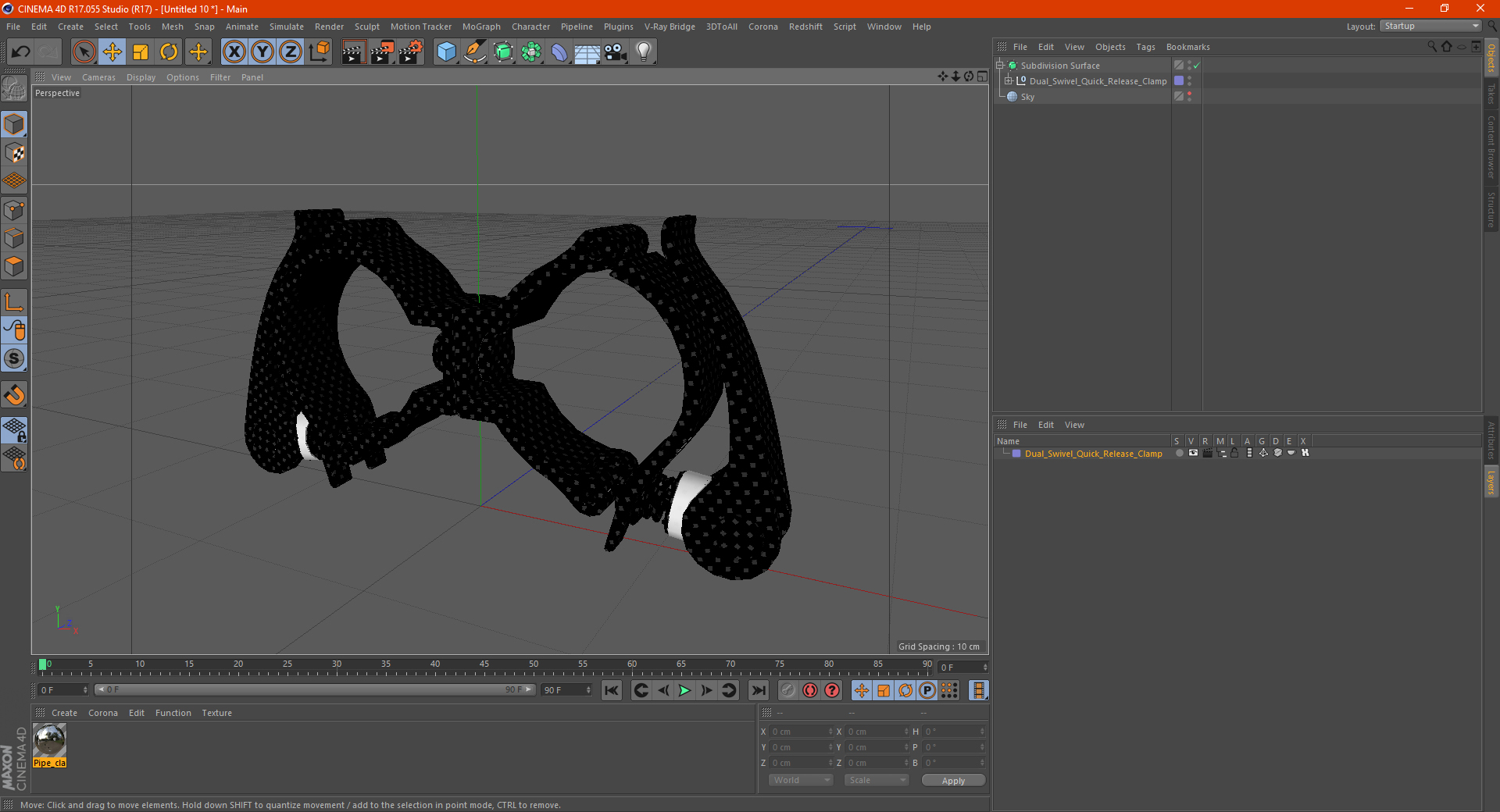Play the animation forwards
The width and height of the screenshot is (1500, 812).
coord(684,690)
